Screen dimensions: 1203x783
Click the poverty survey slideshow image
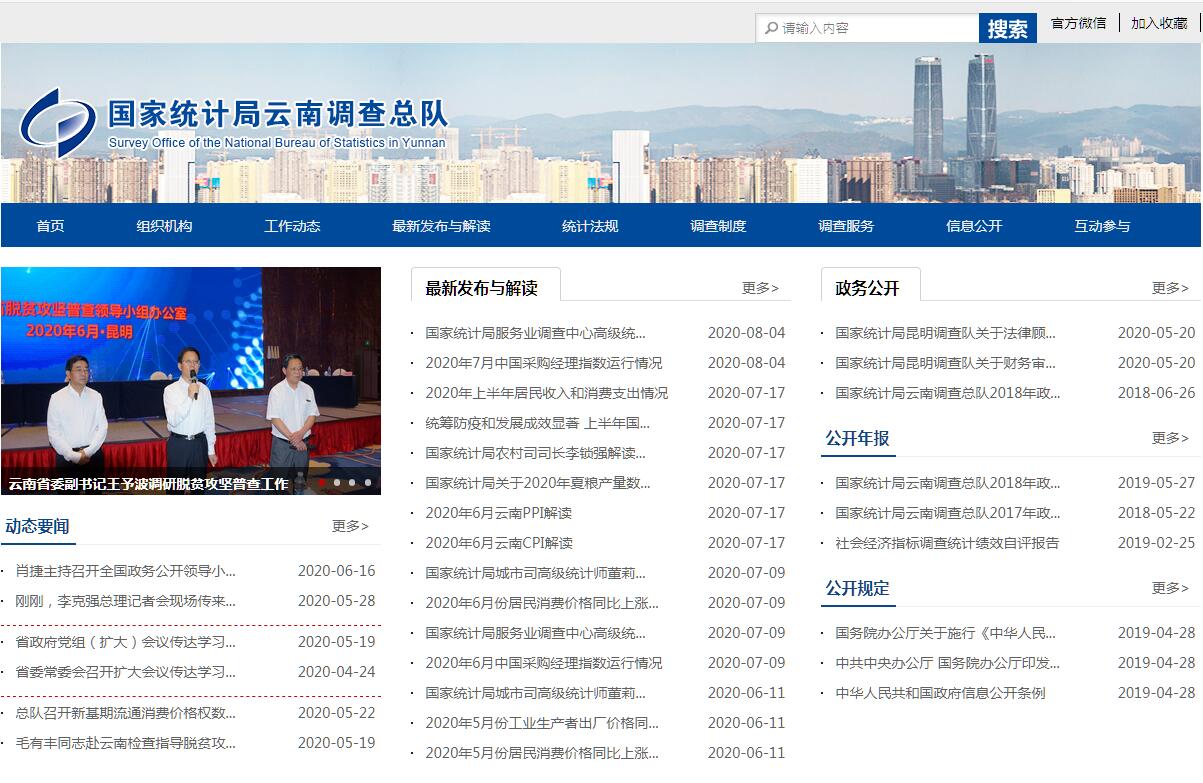(190, 370)
